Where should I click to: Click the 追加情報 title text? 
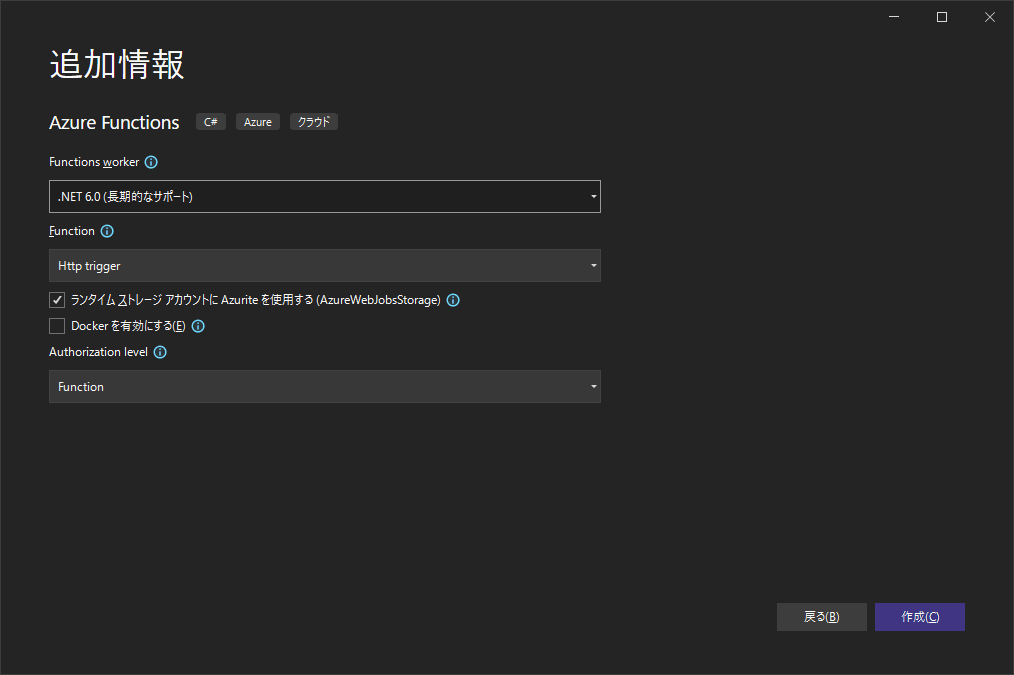117,65
